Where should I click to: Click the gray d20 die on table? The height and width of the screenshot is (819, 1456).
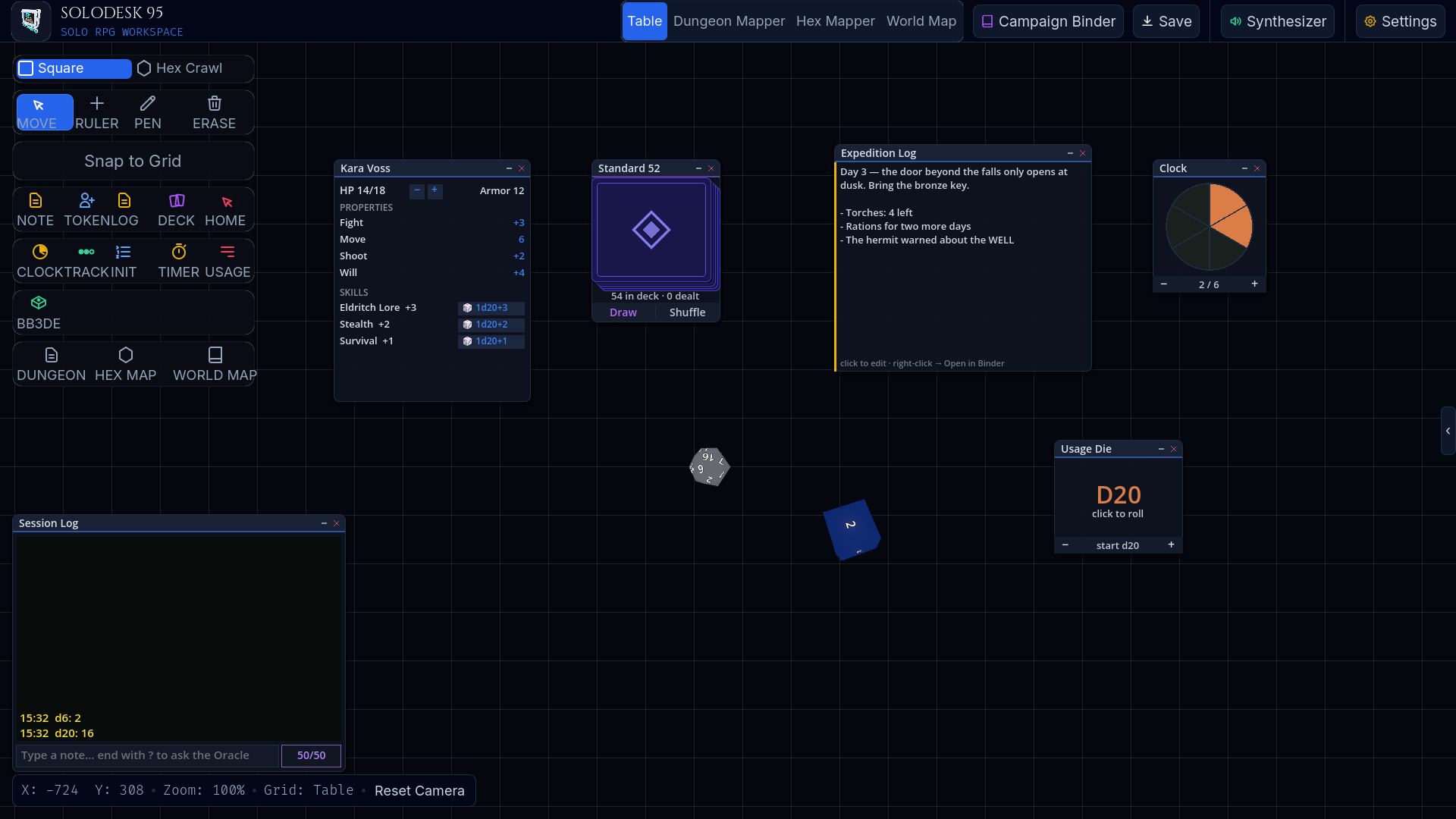click(709, 466)
